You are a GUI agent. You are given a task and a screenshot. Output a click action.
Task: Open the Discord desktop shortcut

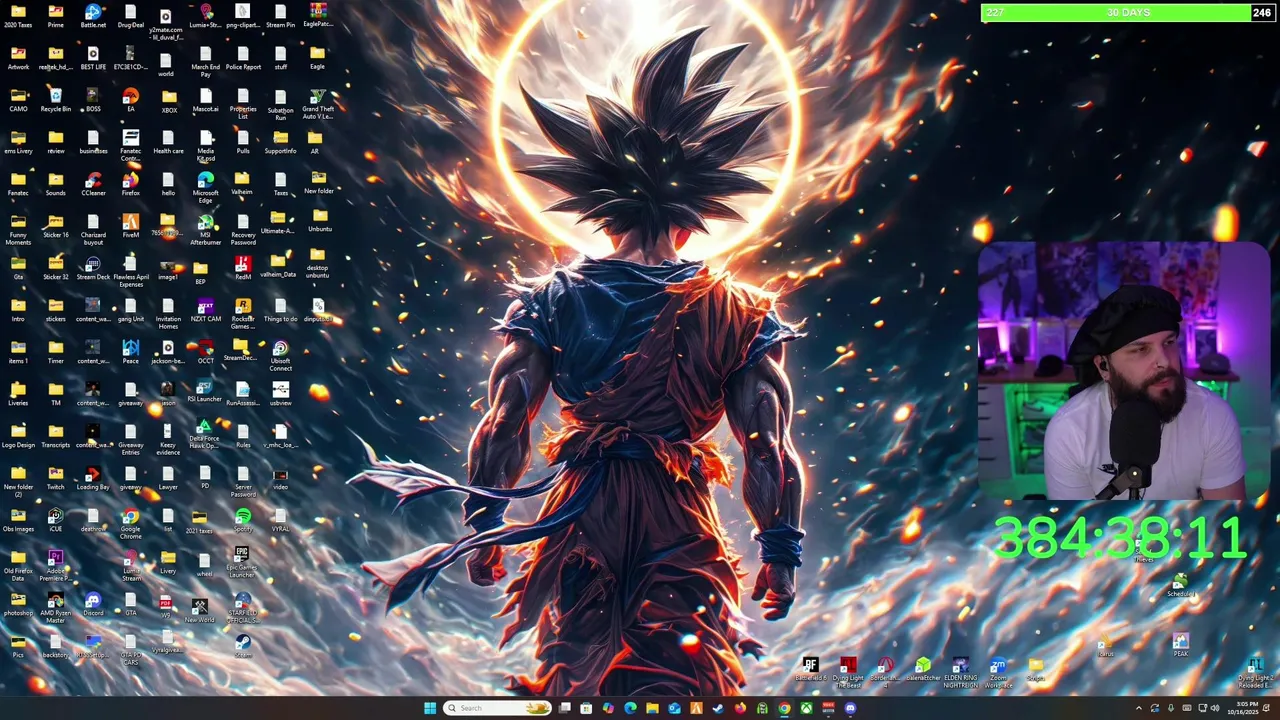point(93,604)
